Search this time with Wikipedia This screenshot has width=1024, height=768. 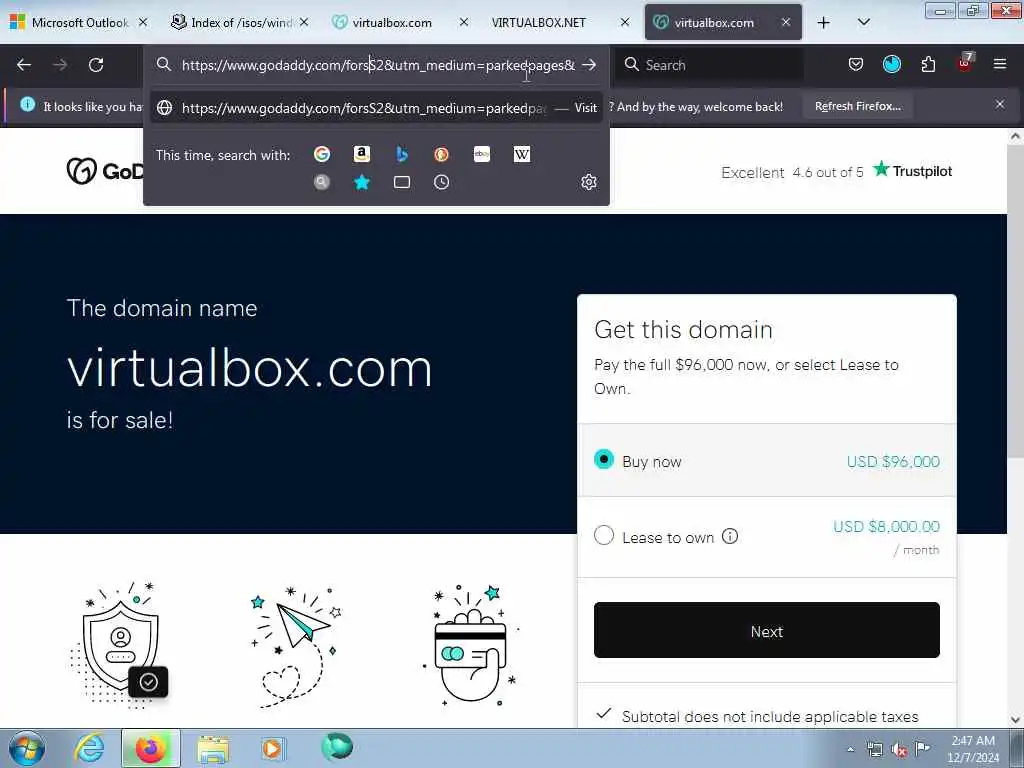point(522,154)
